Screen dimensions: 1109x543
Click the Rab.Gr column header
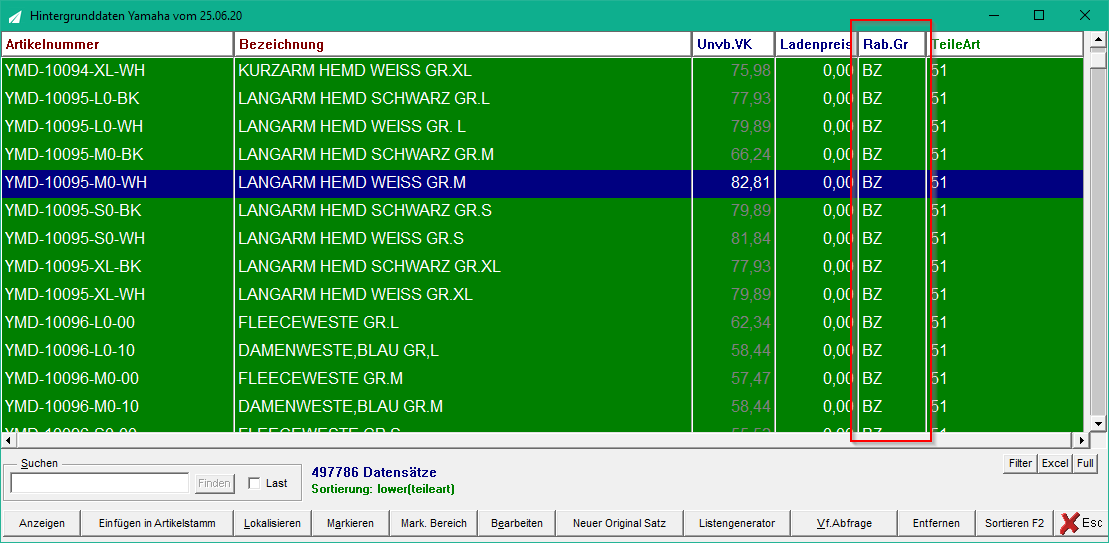[892, 45]
